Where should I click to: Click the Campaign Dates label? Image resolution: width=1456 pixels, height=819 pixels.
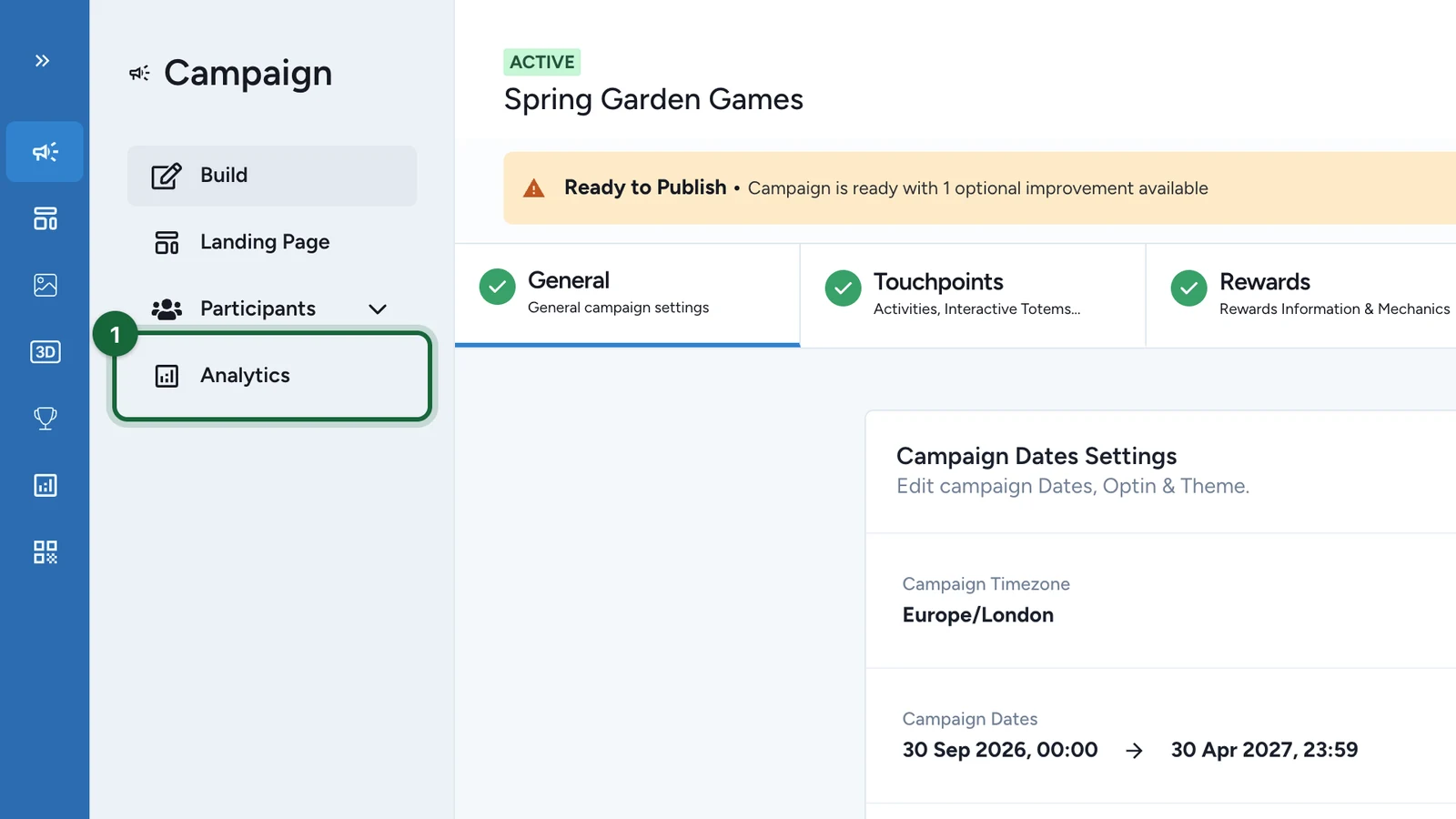pyautogui.click(x=970, y=719)
